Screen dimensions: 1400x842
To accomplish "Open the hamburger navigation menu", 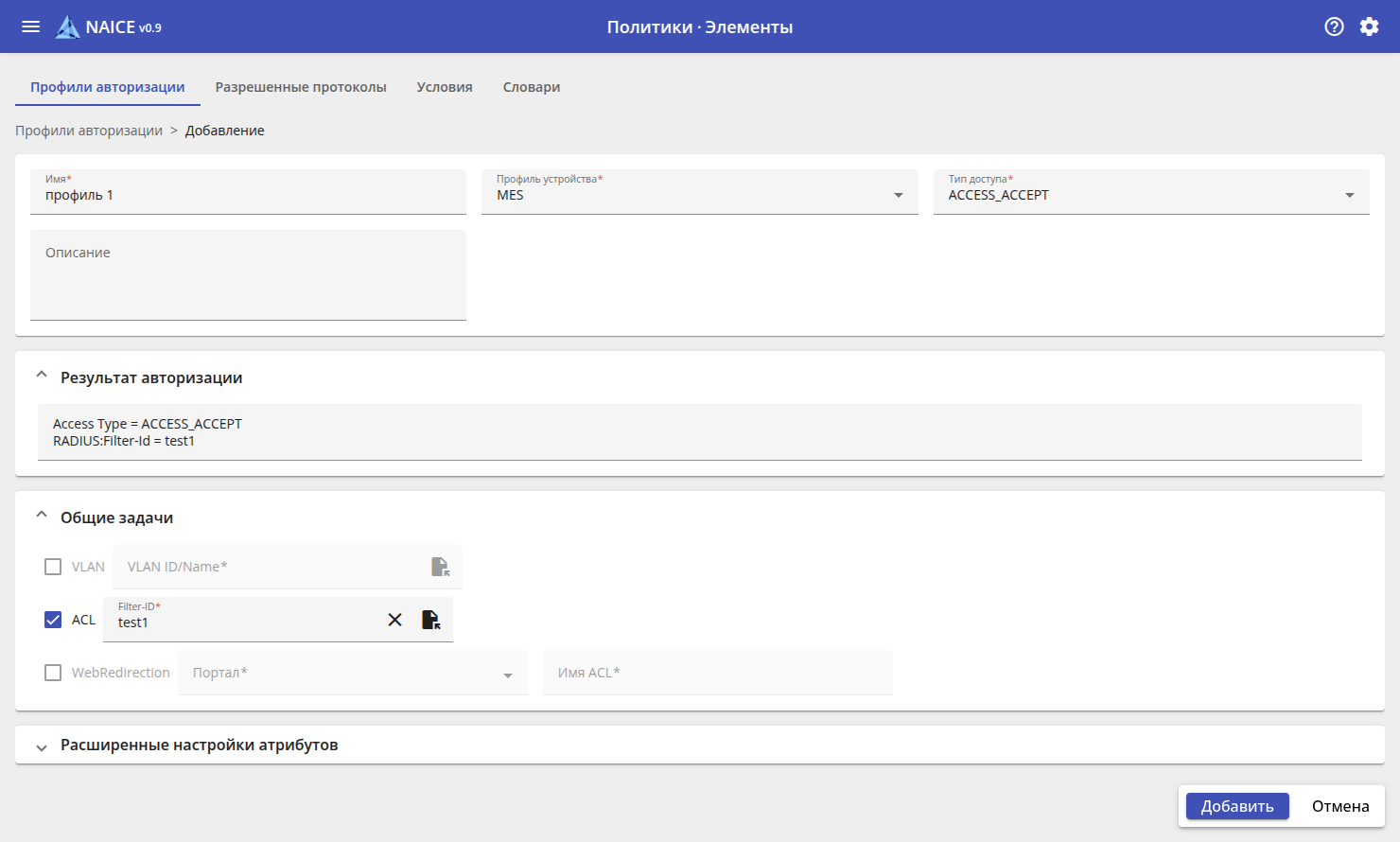I will [x=30, y=26].
